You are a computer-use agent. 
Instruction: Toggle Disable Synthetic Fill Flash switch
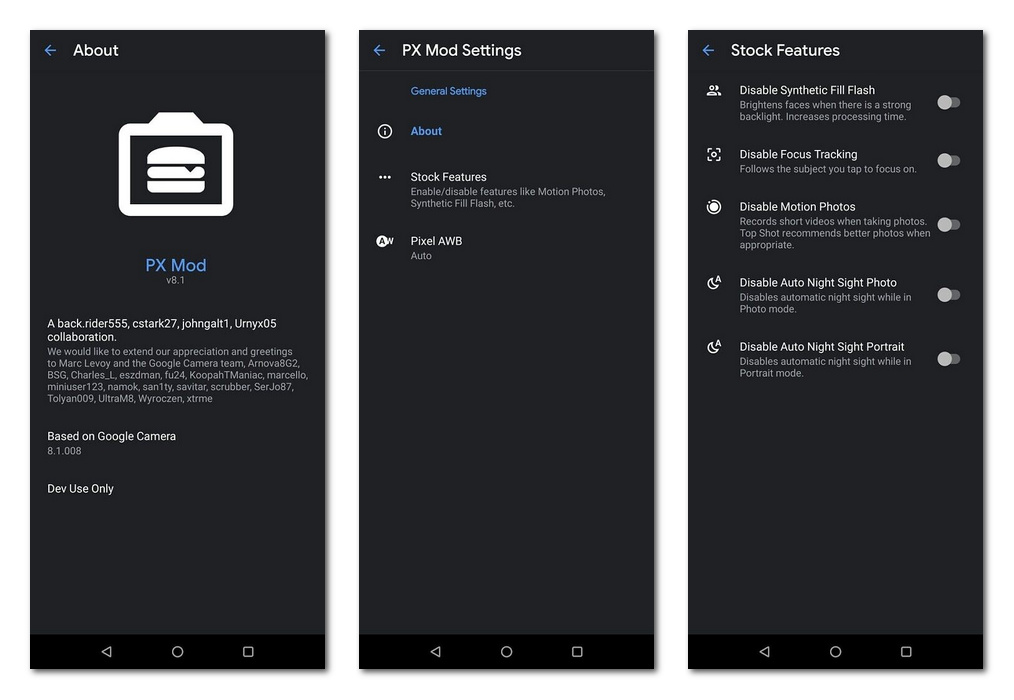[948, 102]
